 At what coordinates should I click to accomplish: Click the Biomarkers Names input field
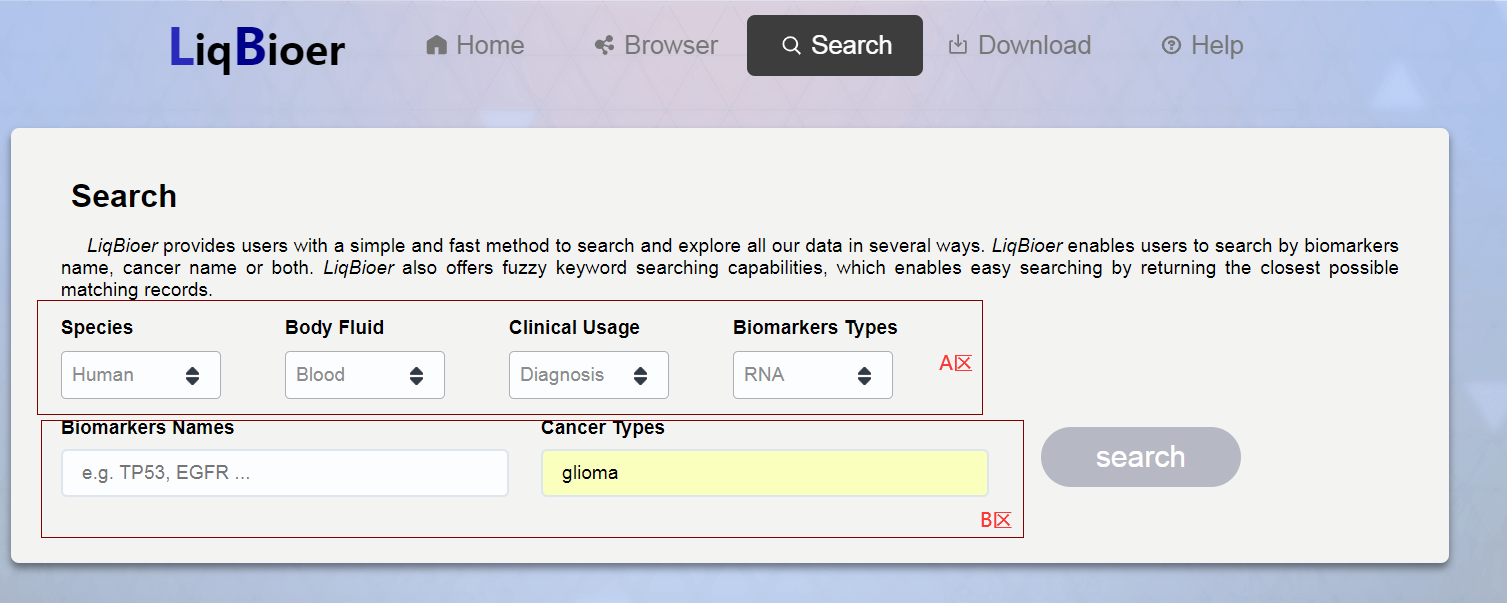coord(285,473)
